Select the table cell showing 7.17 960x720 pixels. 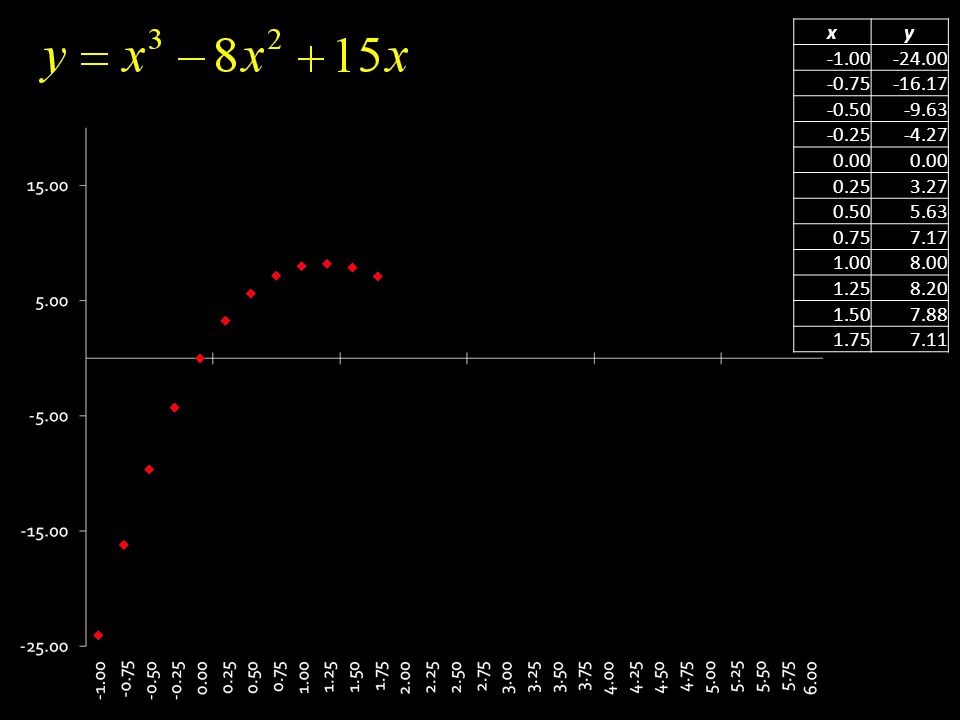[910, 237]
